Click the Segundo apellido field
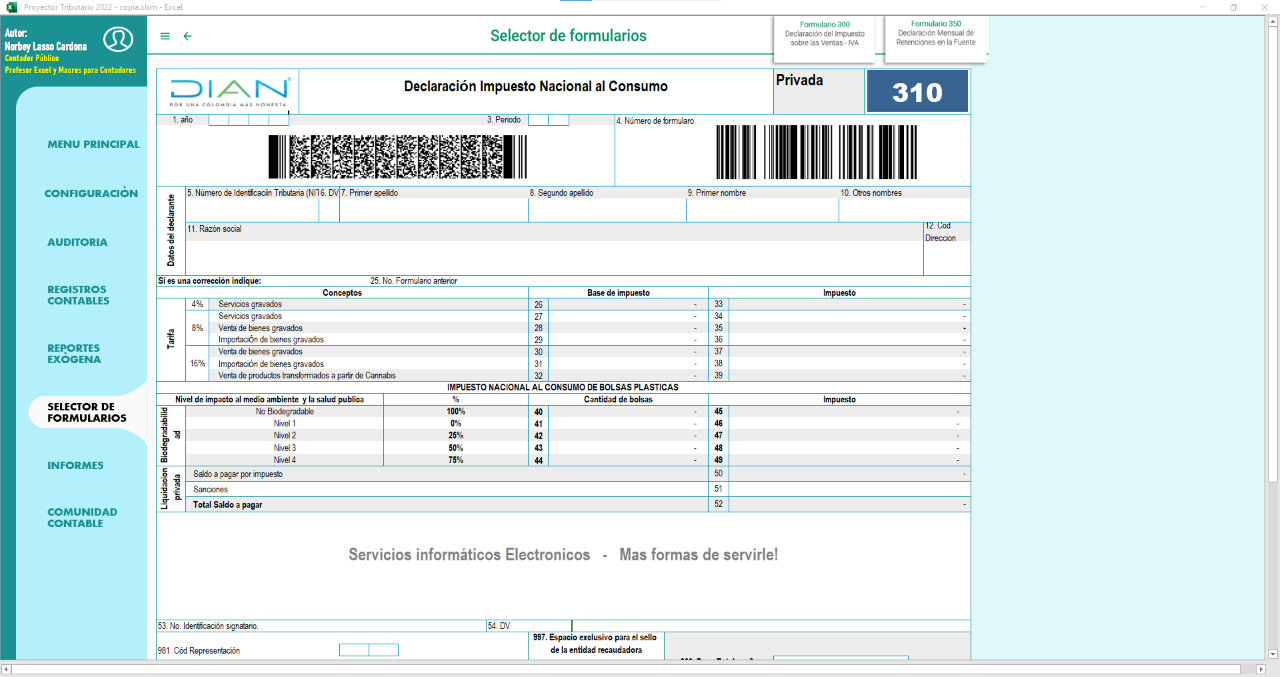 point(607,210)
